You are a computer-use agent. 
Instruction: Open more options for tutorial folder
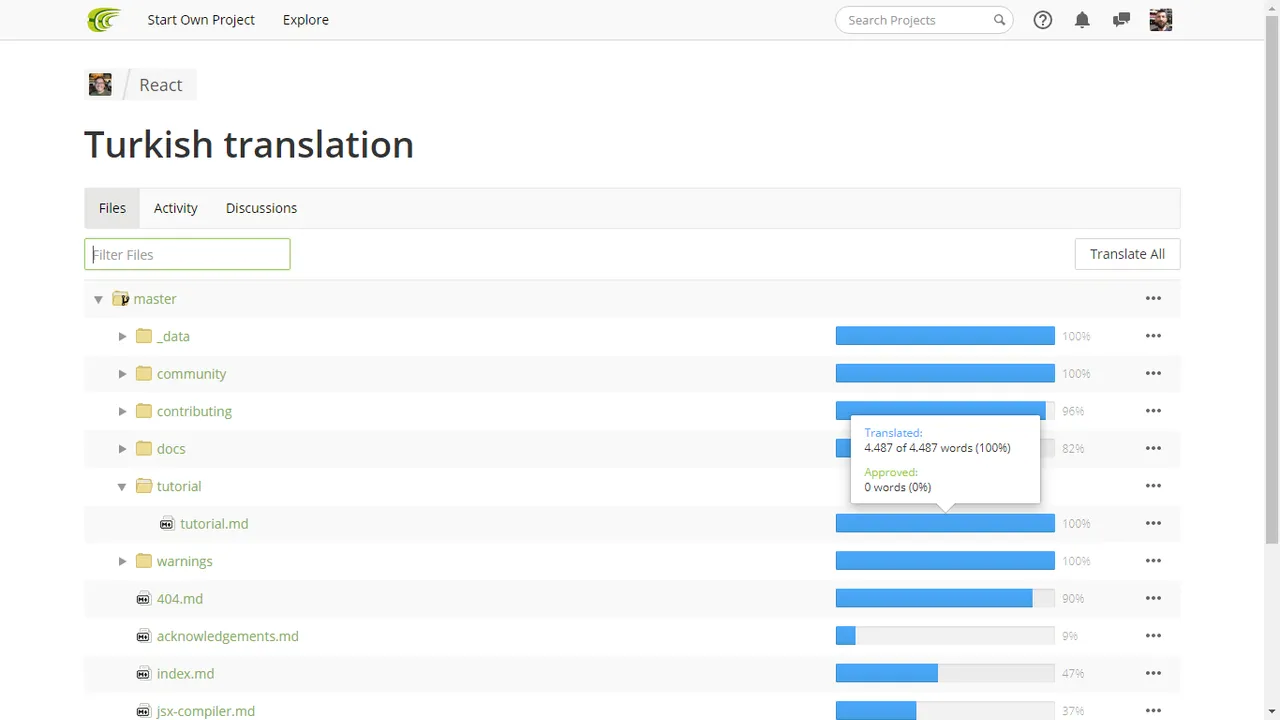(1153, 486)
